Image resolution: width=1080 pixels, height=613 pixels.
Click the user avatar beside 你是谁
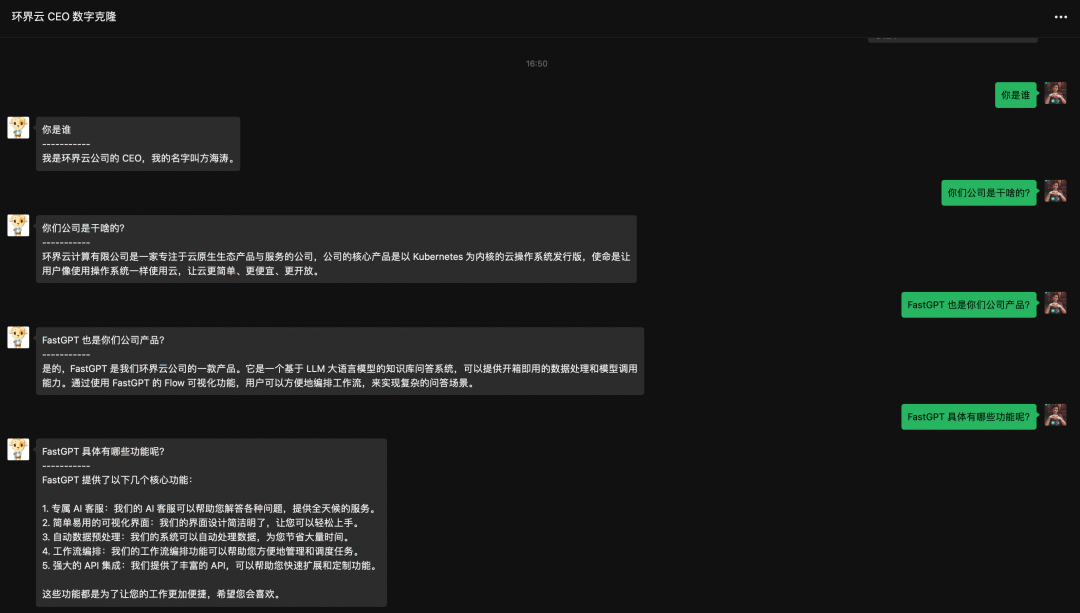[x=1055, y=94]
